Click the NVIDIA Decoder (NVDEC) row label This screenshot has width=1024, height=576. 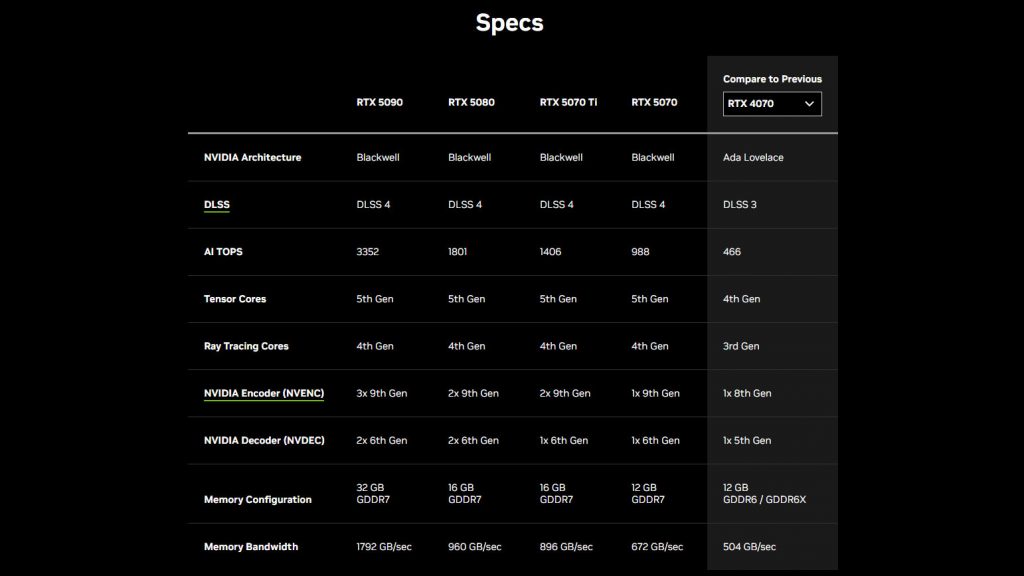tap(264, 440)
